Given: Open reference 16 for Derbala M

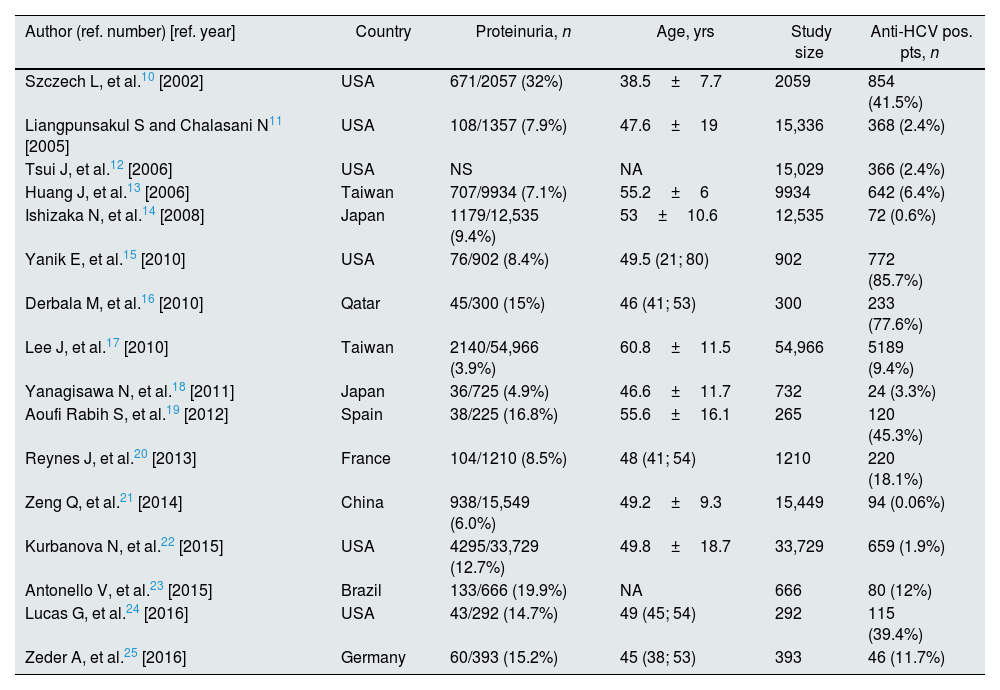Looking at the screenshot, I should (149, 299).
